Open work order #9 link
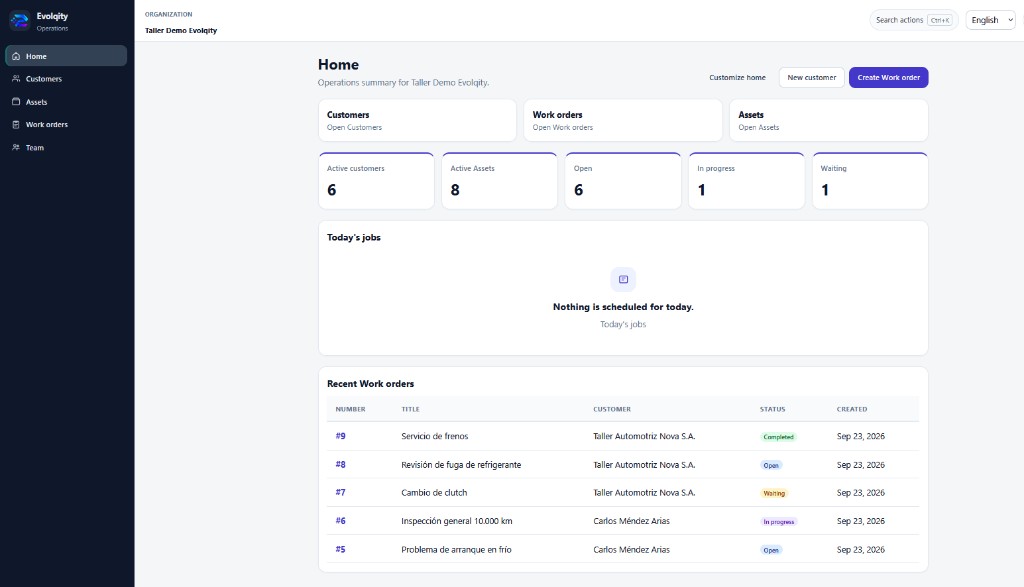Screen dimensions: 1024x587 (340, 436)
